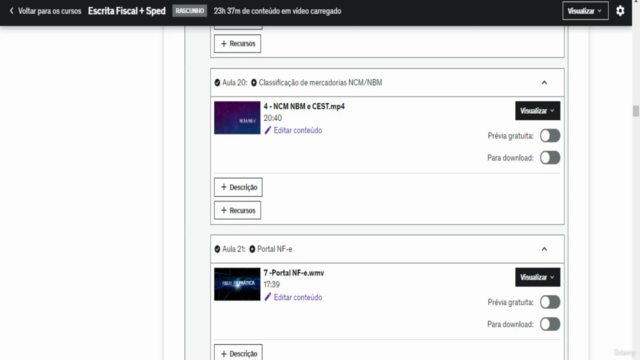Click the 23h 37m de conteúdo em vídeo carregado text
Screen dimensions: 640x360
pyautogui.click(x=278, y=11)
